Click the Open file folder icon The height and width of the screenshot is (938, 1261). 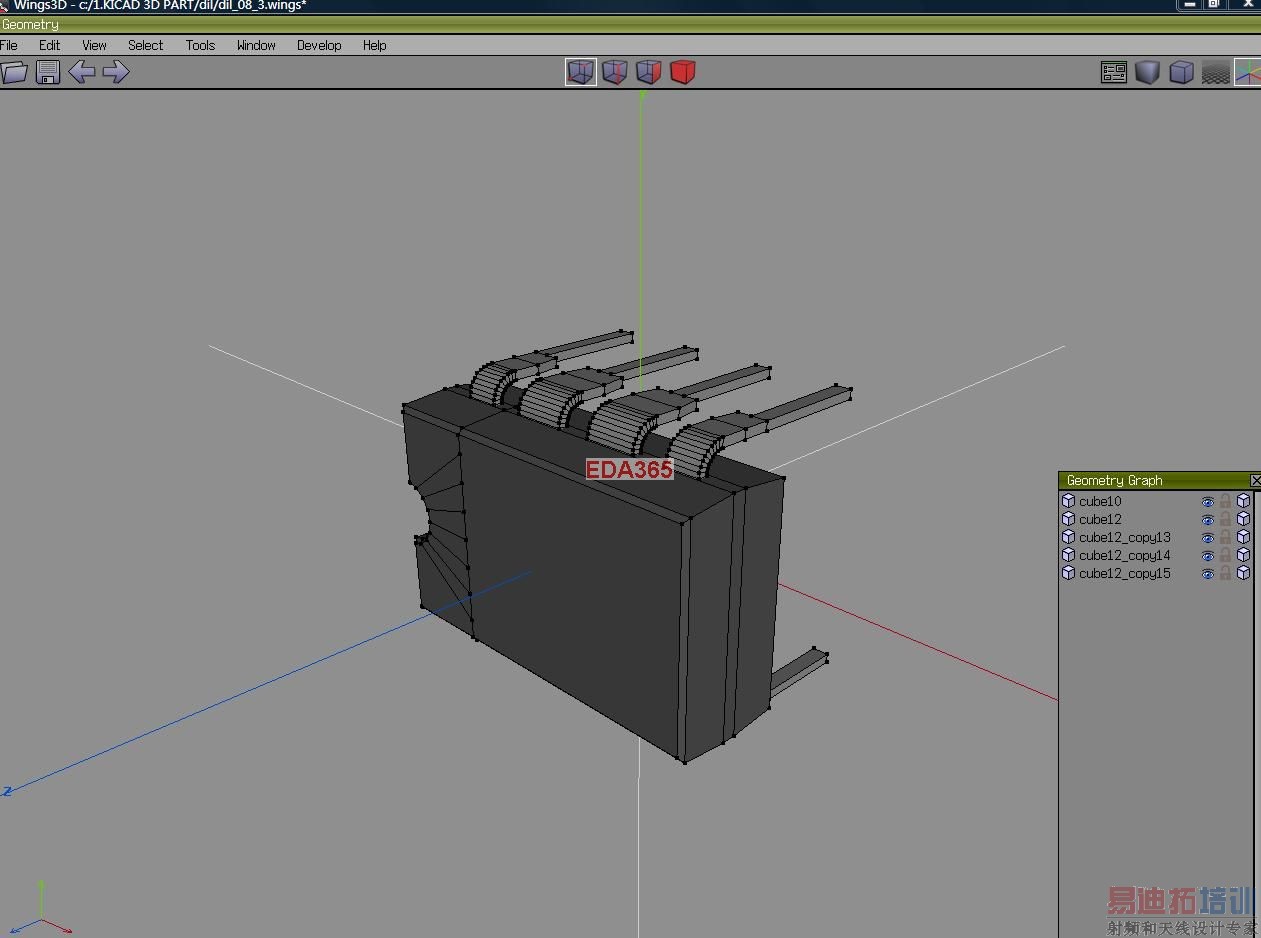click(x=14, y=72)
